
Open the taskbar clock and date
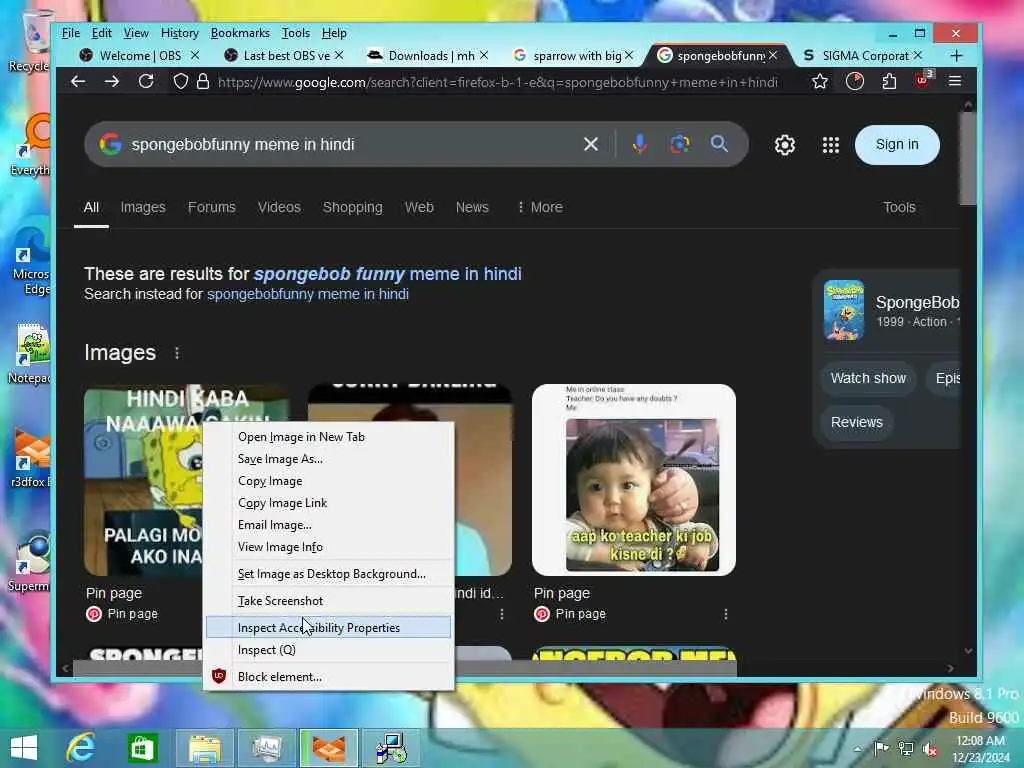click(982, 749)
